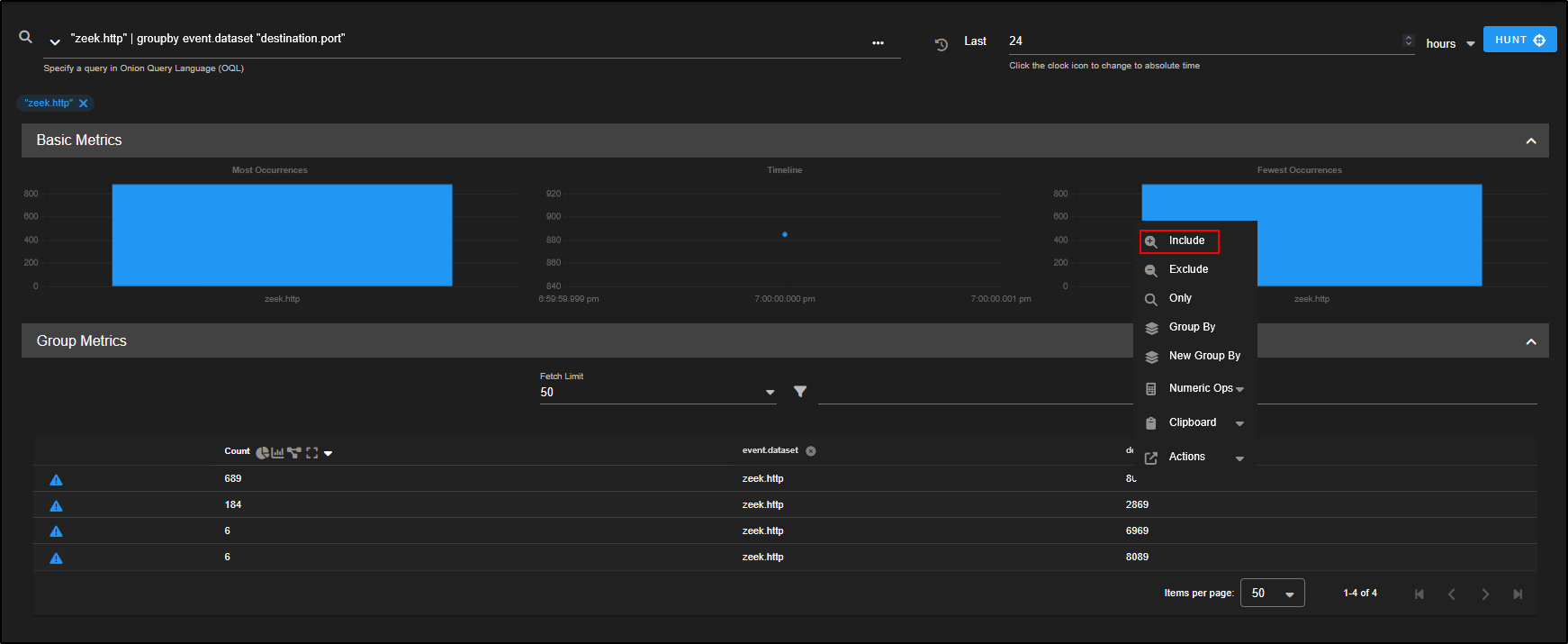Open the Items per page dropdown
This screenshot has height=644, width=1568.
pos(1272,594)
